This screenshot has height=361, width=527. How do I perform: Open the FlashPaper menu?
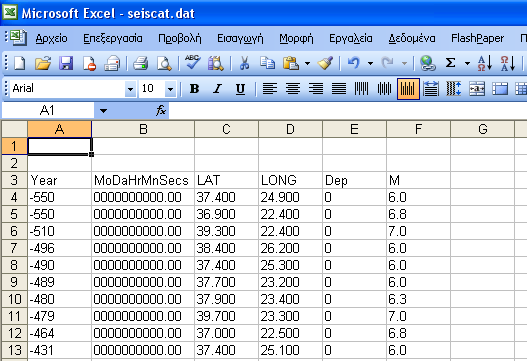click(x=477, y=38)
